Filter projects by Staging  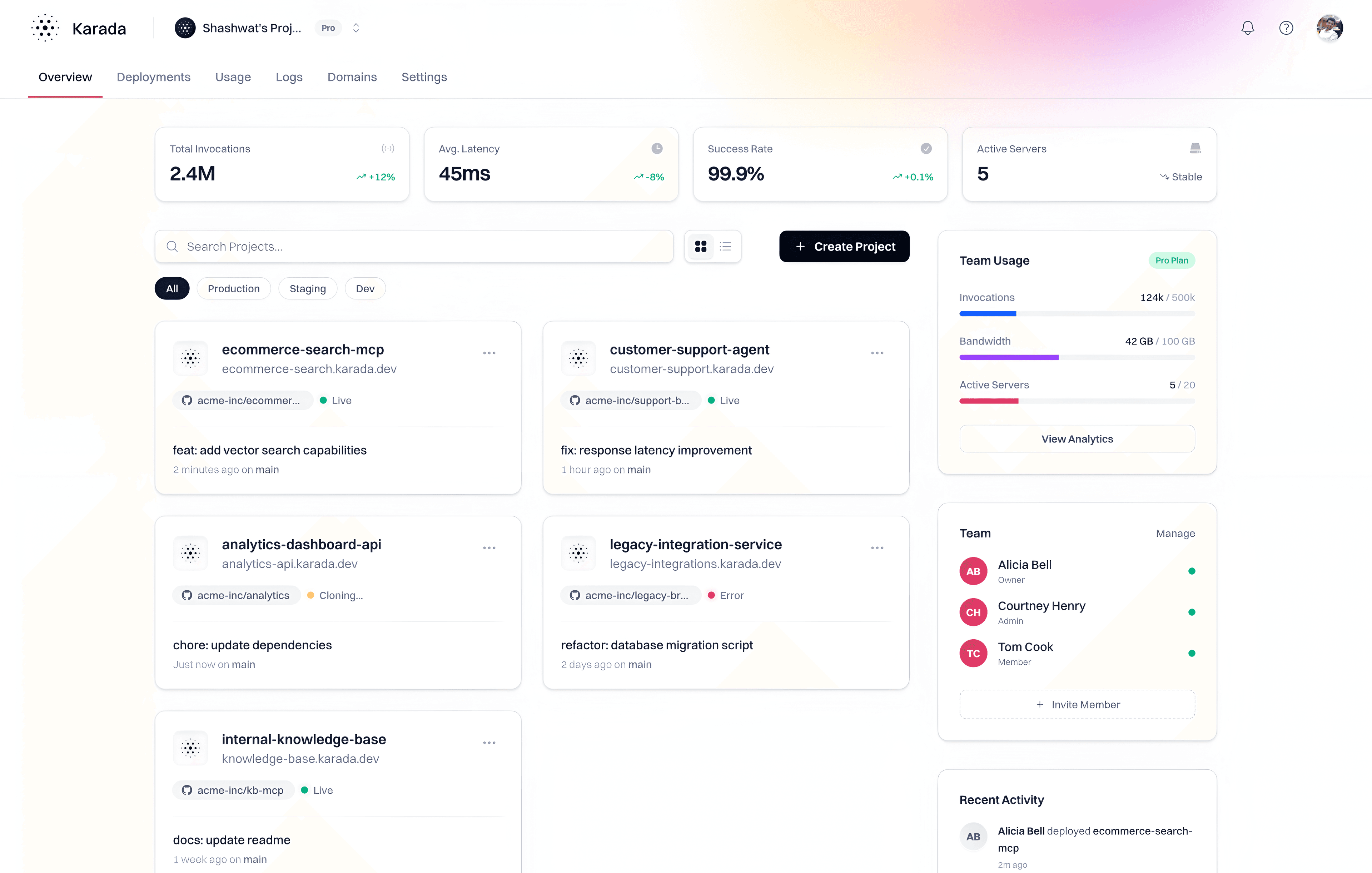[308, 288]
